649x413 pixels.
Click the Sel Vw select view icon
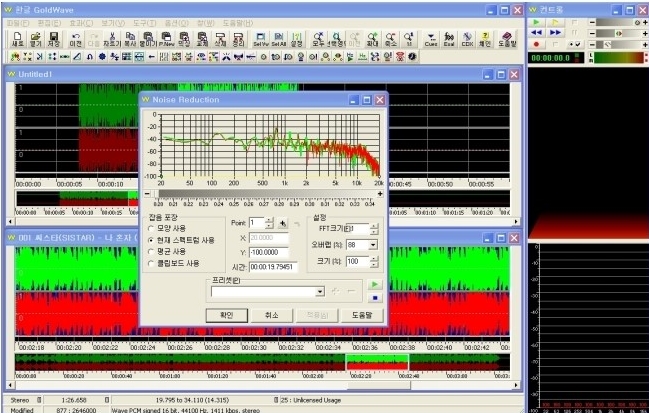pyautogui.click(x=261, y=39)
